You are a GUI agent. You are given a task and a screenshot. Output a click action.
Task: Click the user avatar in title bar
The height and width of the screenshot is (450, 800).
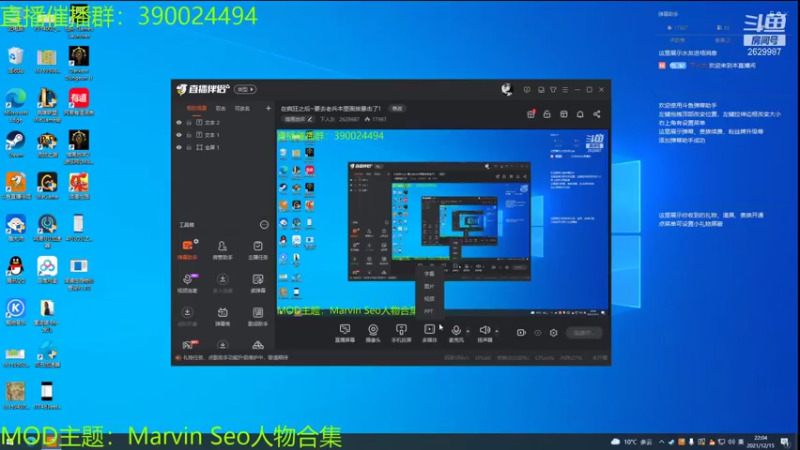pos(506,90)
